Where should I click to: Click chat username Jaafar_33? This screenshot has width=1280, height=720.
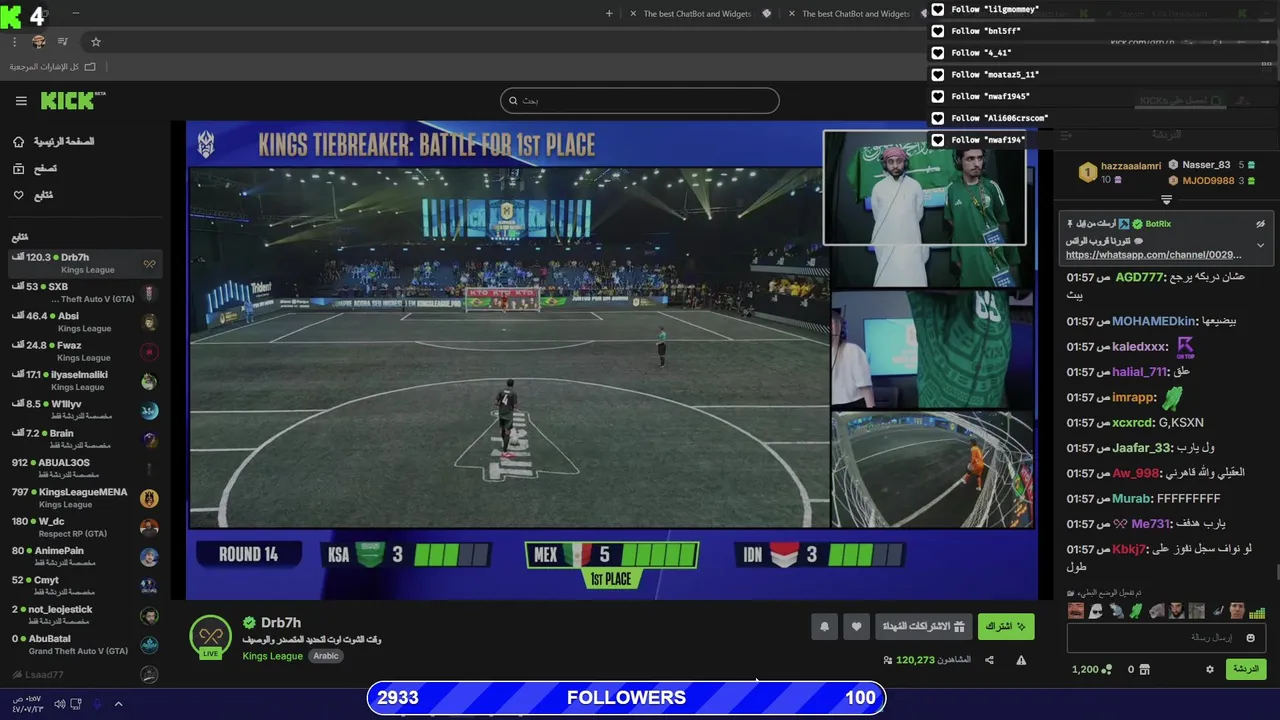pos(1141,448)
